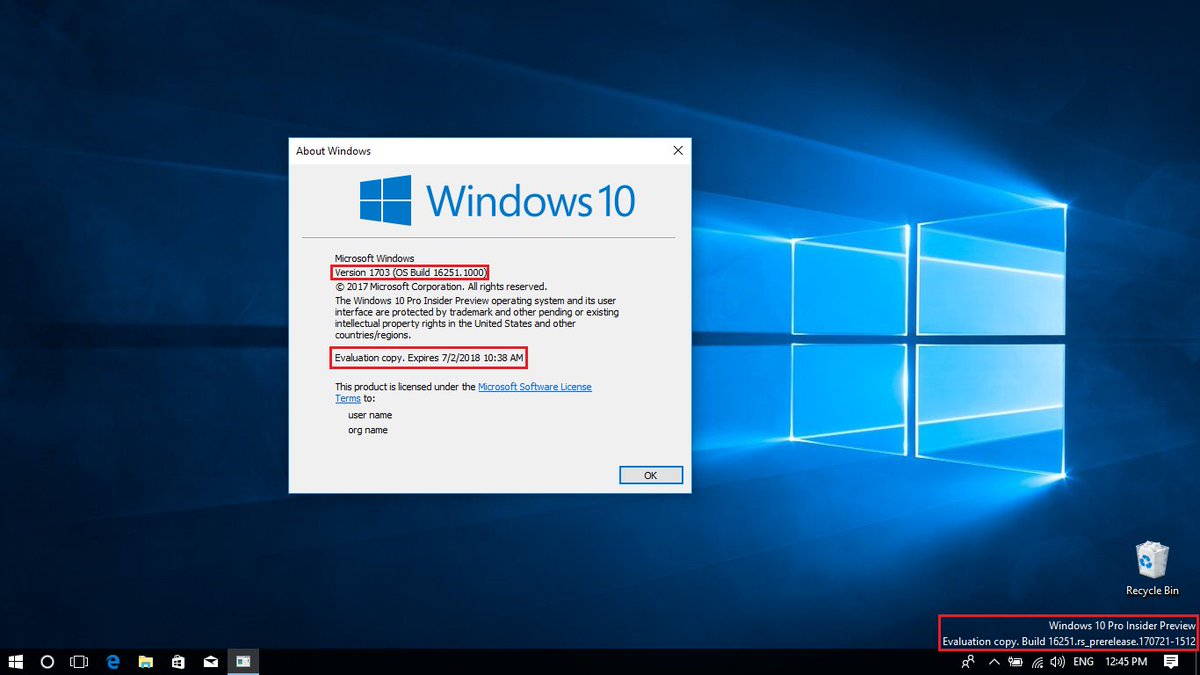Image resolution: width=1200 pixels, height=675 pixels.
Task: Click OK in About Windows
Action: pos(650,475)
